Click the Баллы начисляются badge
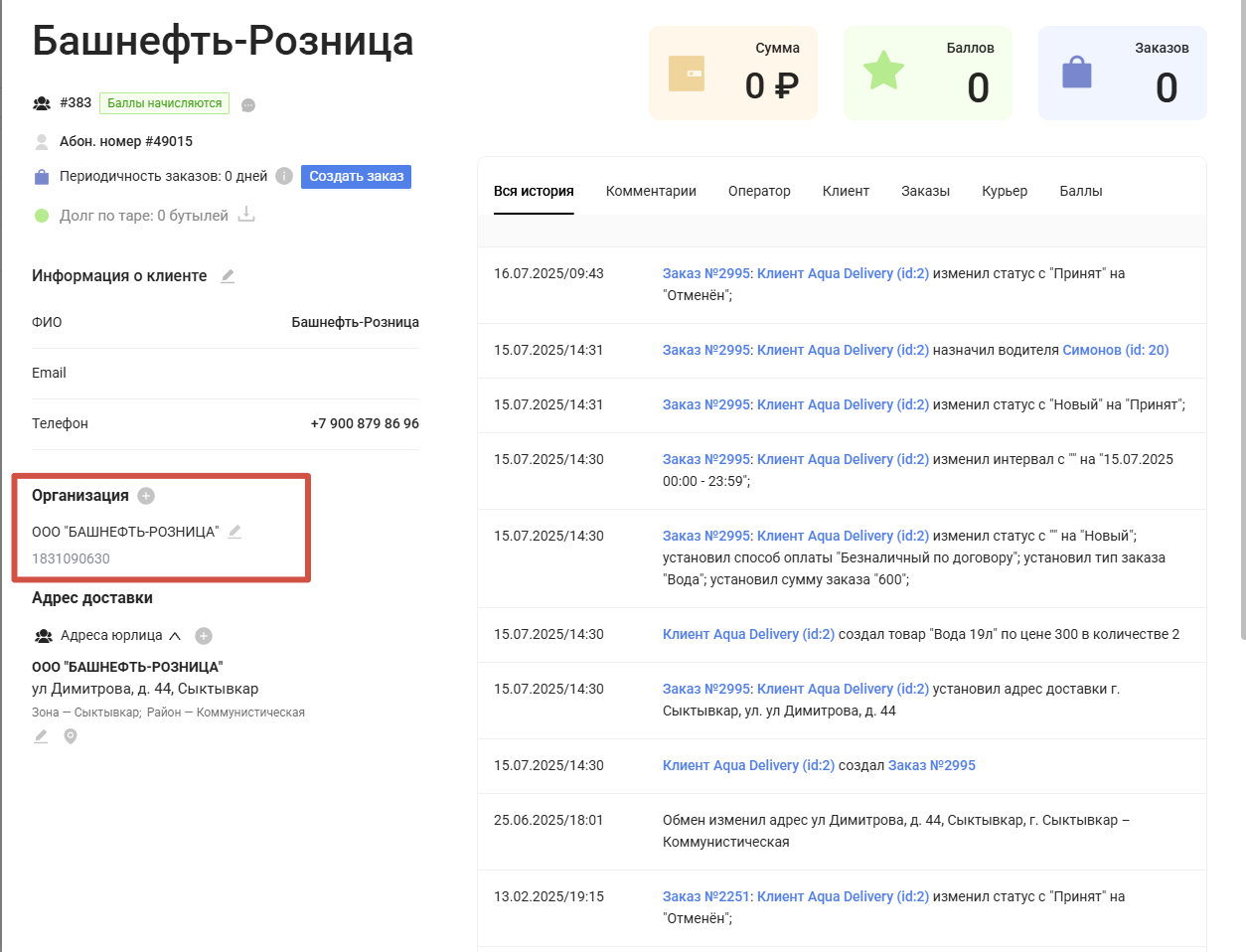Viewport: 1246px width, 952px height. point(165,103)
